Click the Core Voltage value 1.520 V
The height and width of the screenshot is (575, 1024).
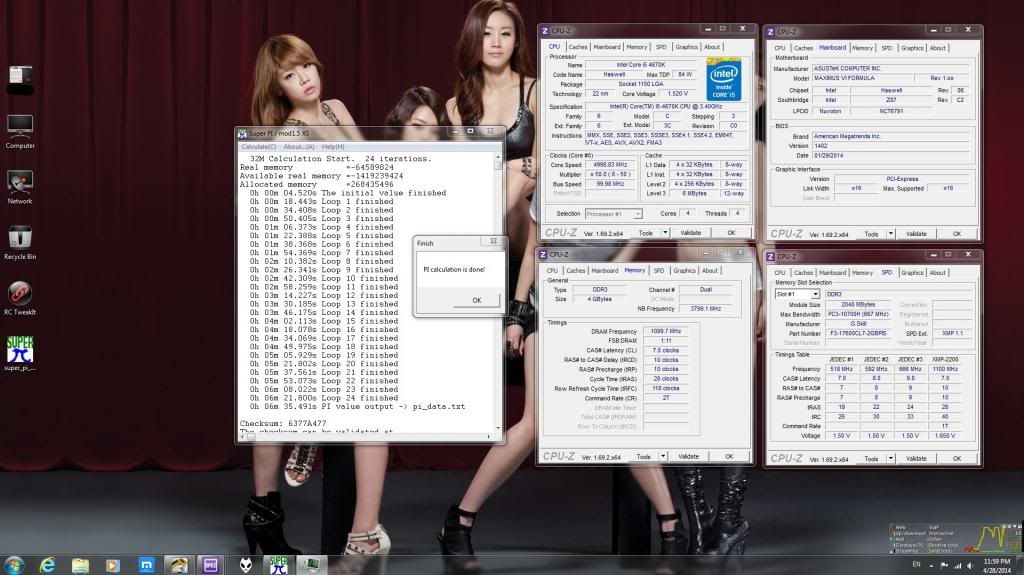(x=677, y=94)
